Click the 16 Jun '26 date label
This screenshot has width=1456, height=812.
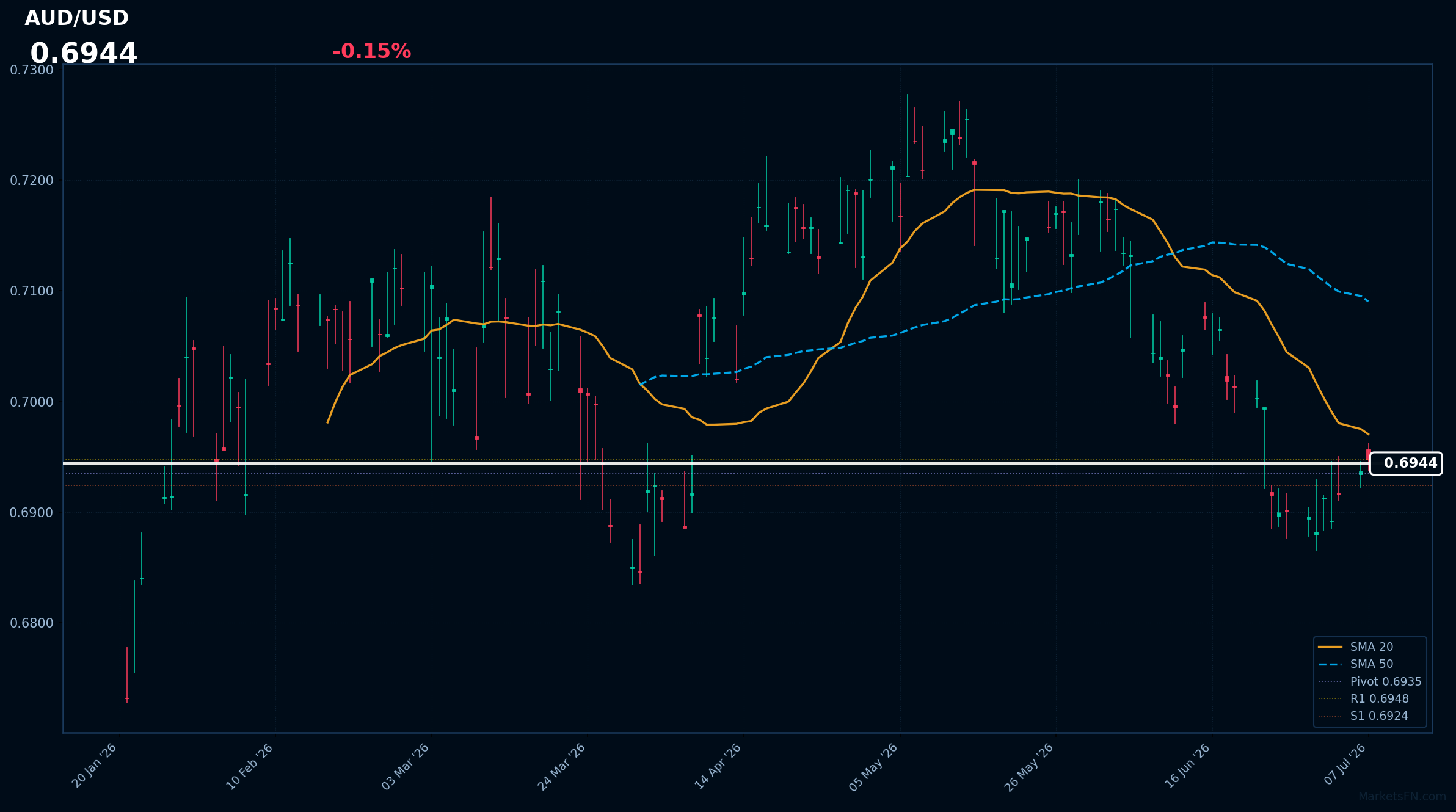[x=1187, y=766]
